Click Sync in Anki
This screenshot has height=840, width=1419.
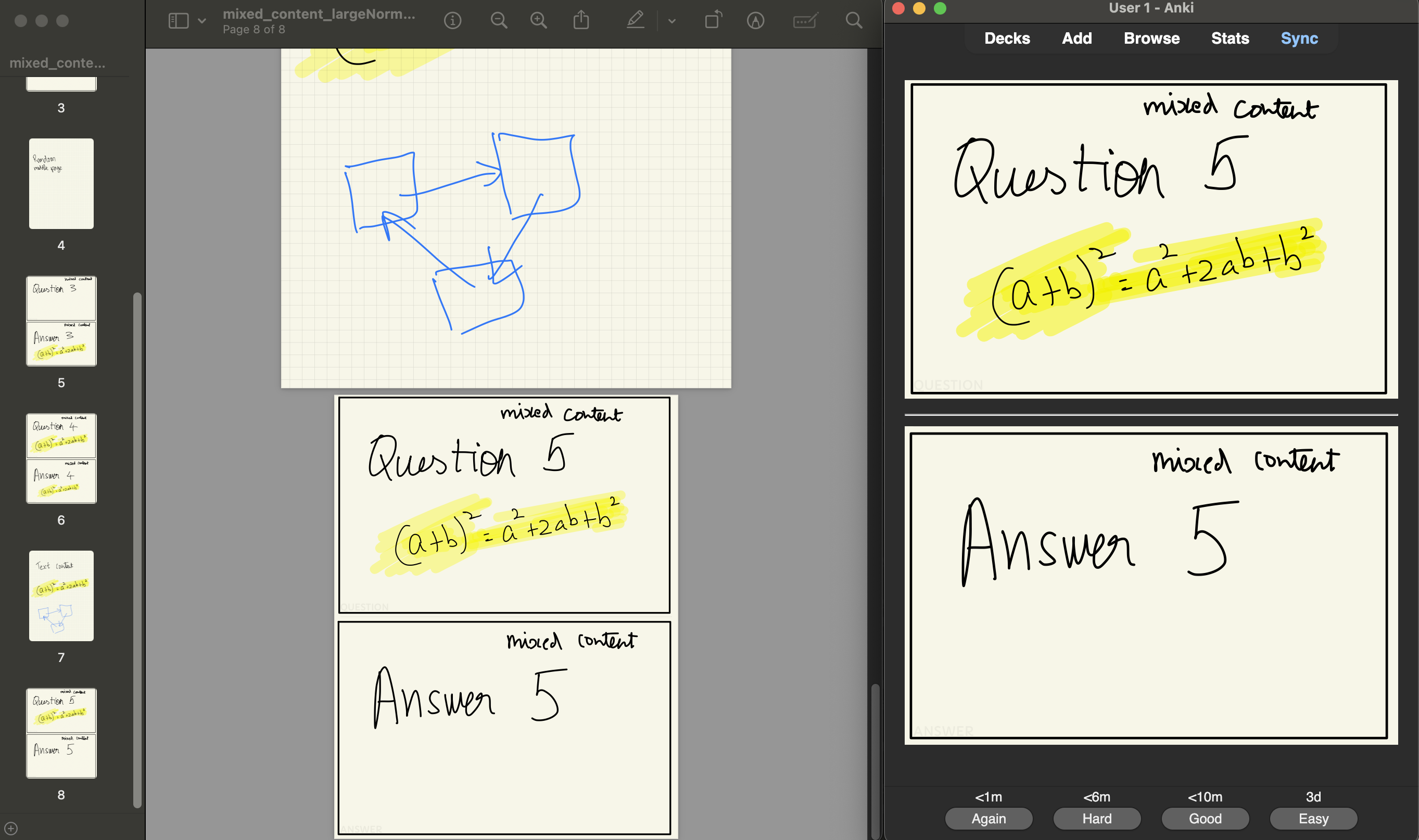coord(1299,39)
